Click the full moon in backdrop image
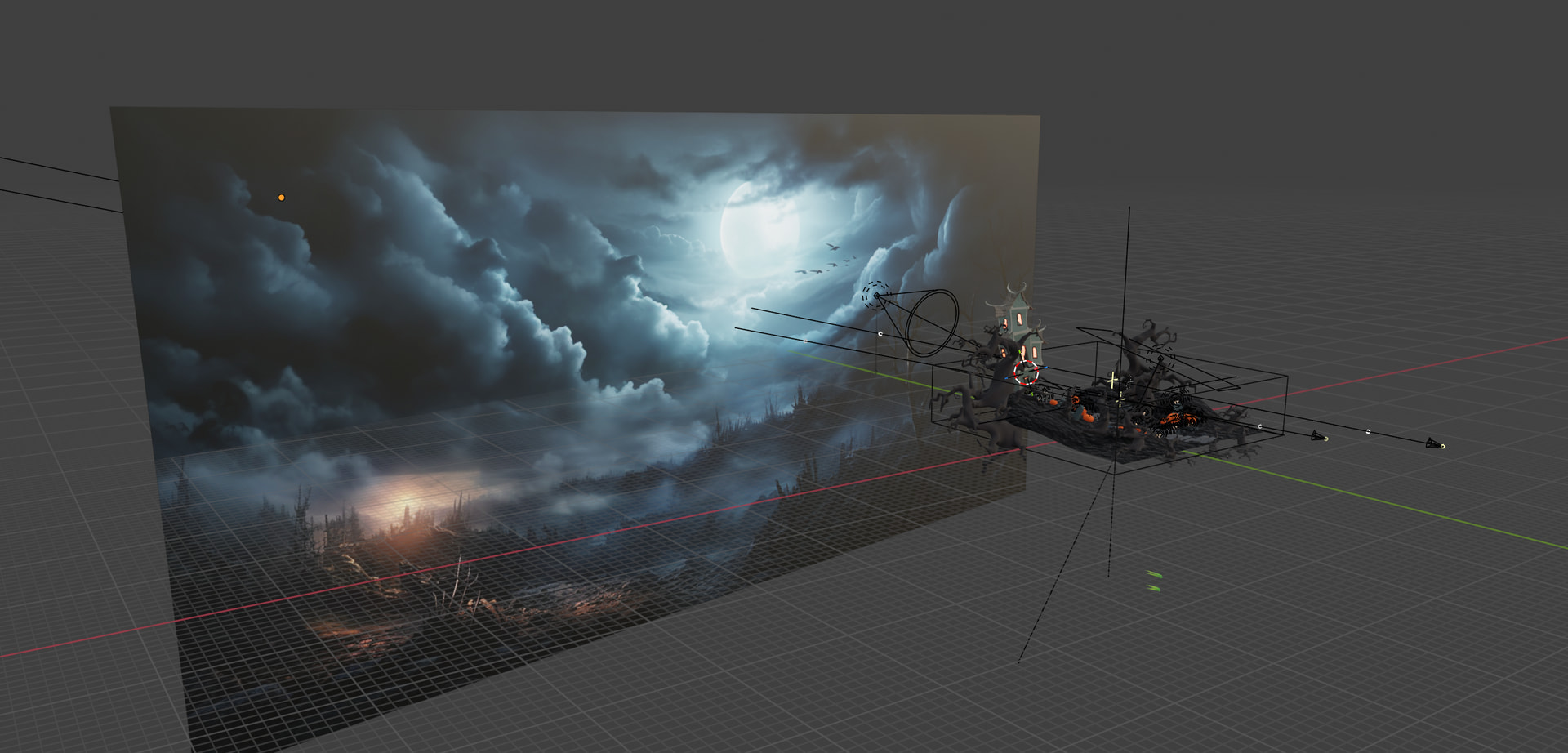This screenshot has width=1568, height=753. click(759, 225)
